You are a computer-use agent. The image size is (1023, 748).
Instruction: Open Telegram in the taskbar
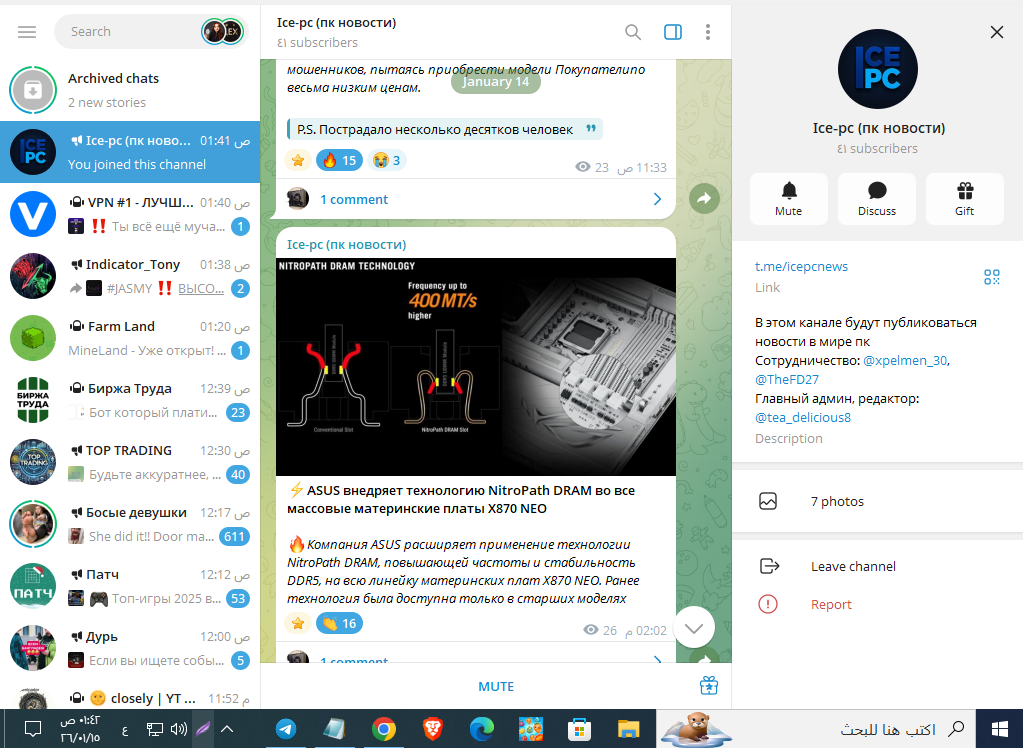(285, 729)
